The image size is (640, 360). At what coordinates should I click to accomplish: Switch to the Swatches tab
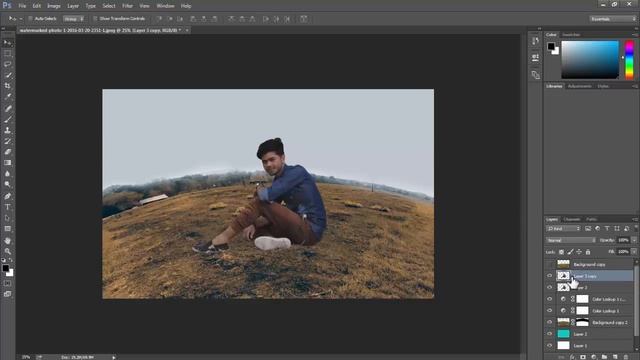(571, 35)
